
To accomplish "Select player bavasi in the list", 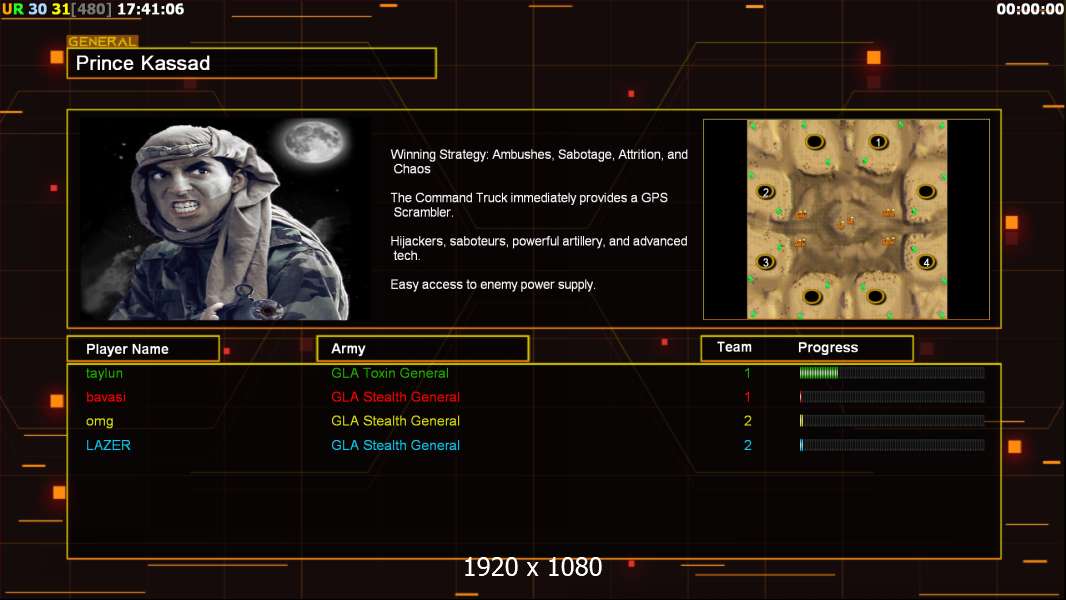I will (106, 397).
